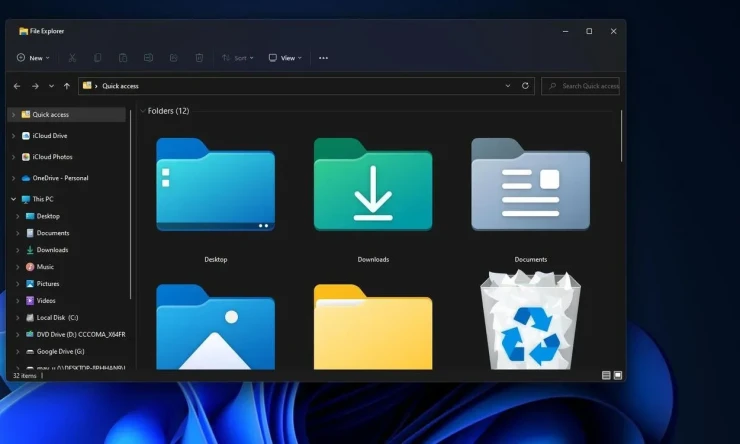This screenshot has width=740, height=444.
Task: Click the Copy icon in toolbar
Action: (98, 58)
